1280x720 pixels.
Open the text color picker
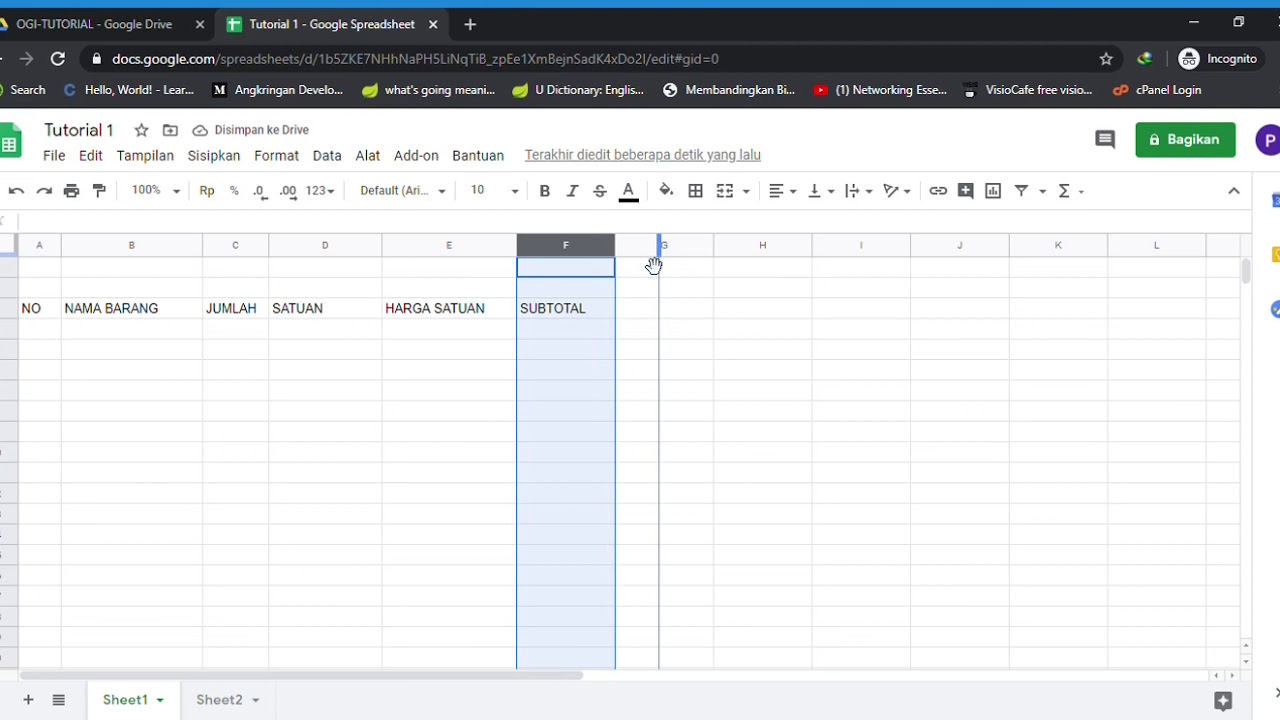point(629,191)
